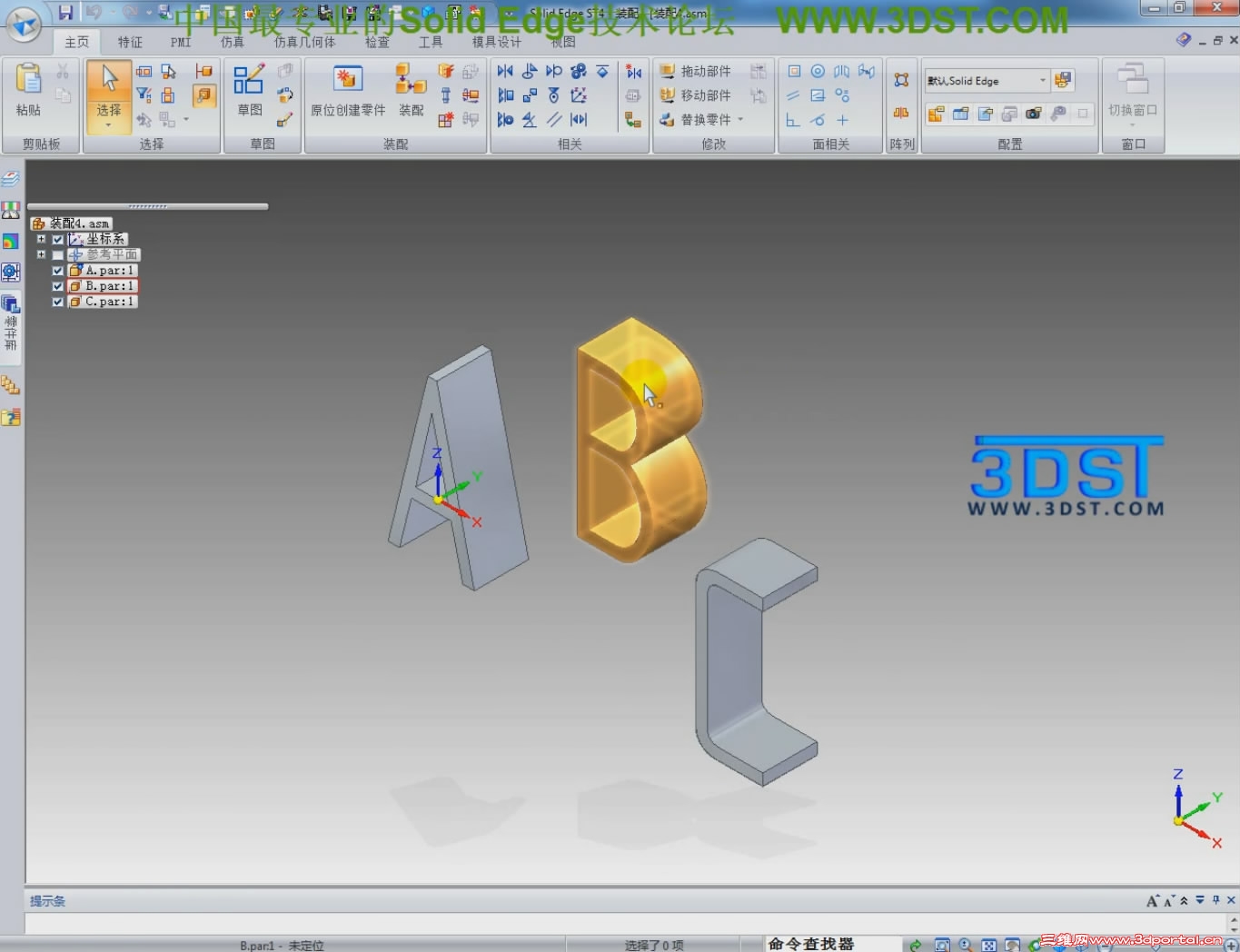Open the 默认.Solid Edge configuration dropdown
This screenshot has width=1240, height=952.
tap(1042, 80)
